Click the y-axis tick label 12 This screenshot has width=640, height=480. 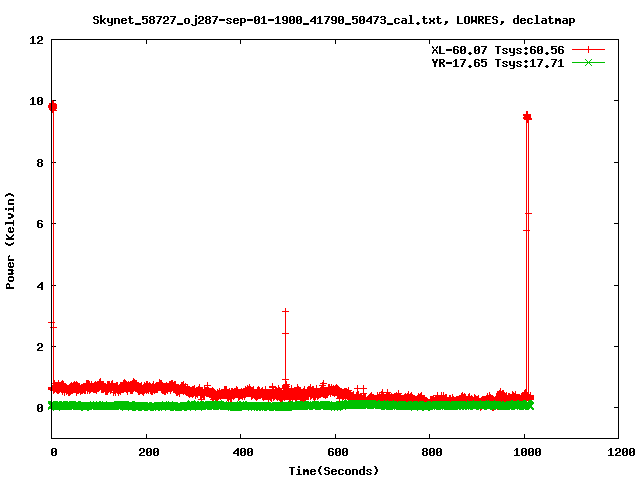pos(36,40)
